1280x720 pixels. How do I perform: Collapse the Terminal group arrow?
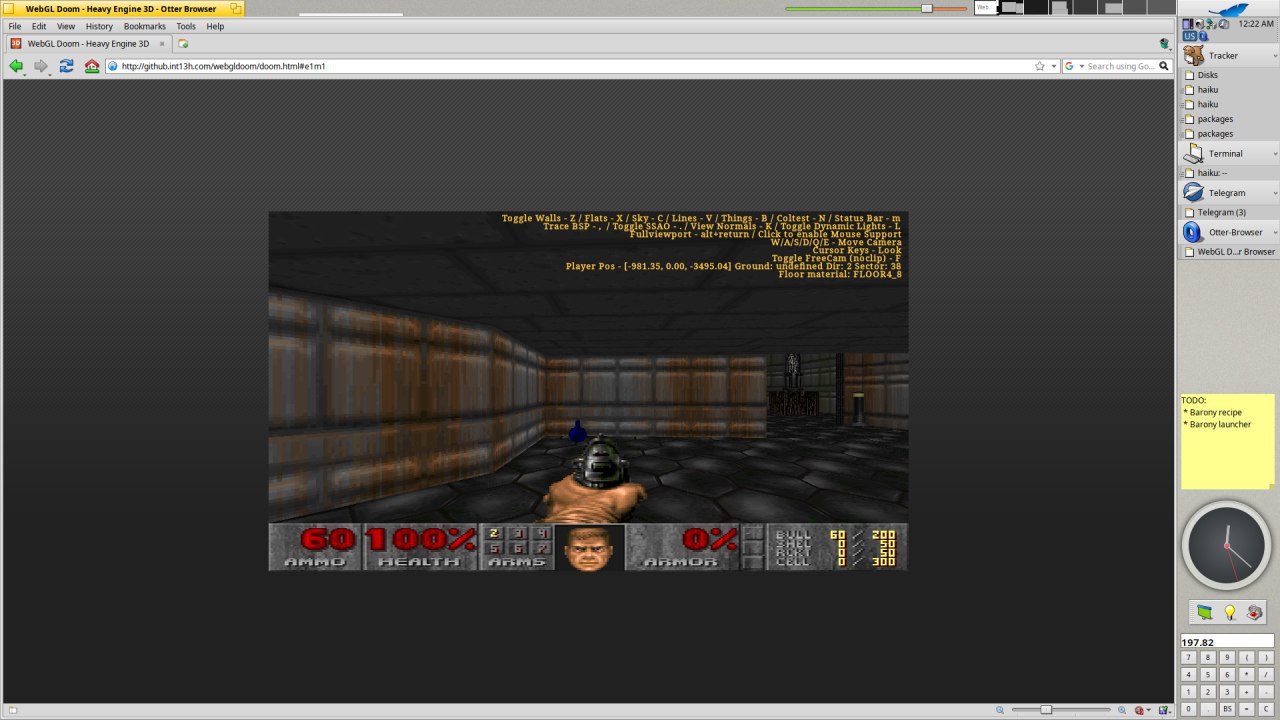coord(1275,154)
